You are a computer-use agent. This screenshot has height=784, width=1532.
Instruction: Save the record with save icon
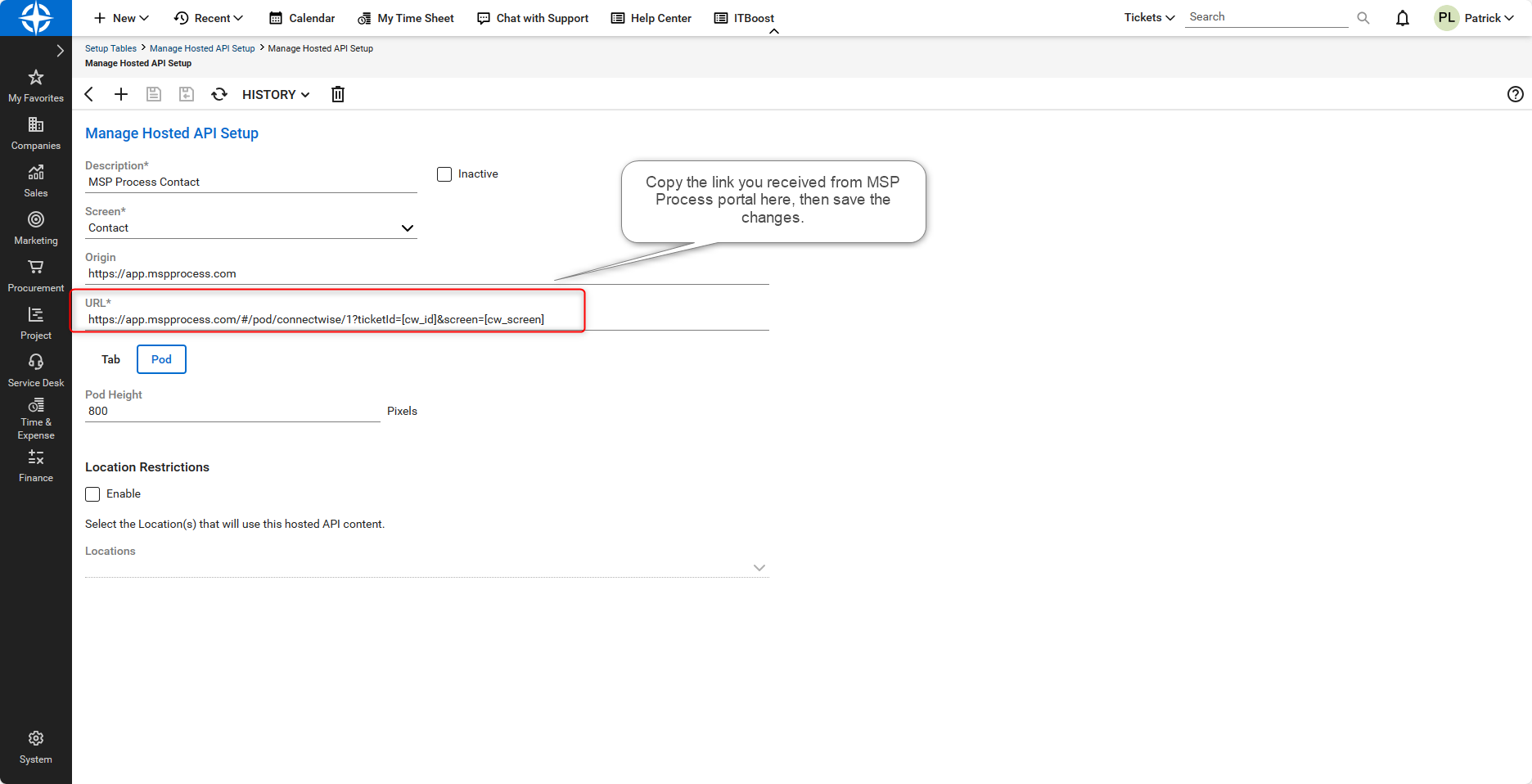153,94
